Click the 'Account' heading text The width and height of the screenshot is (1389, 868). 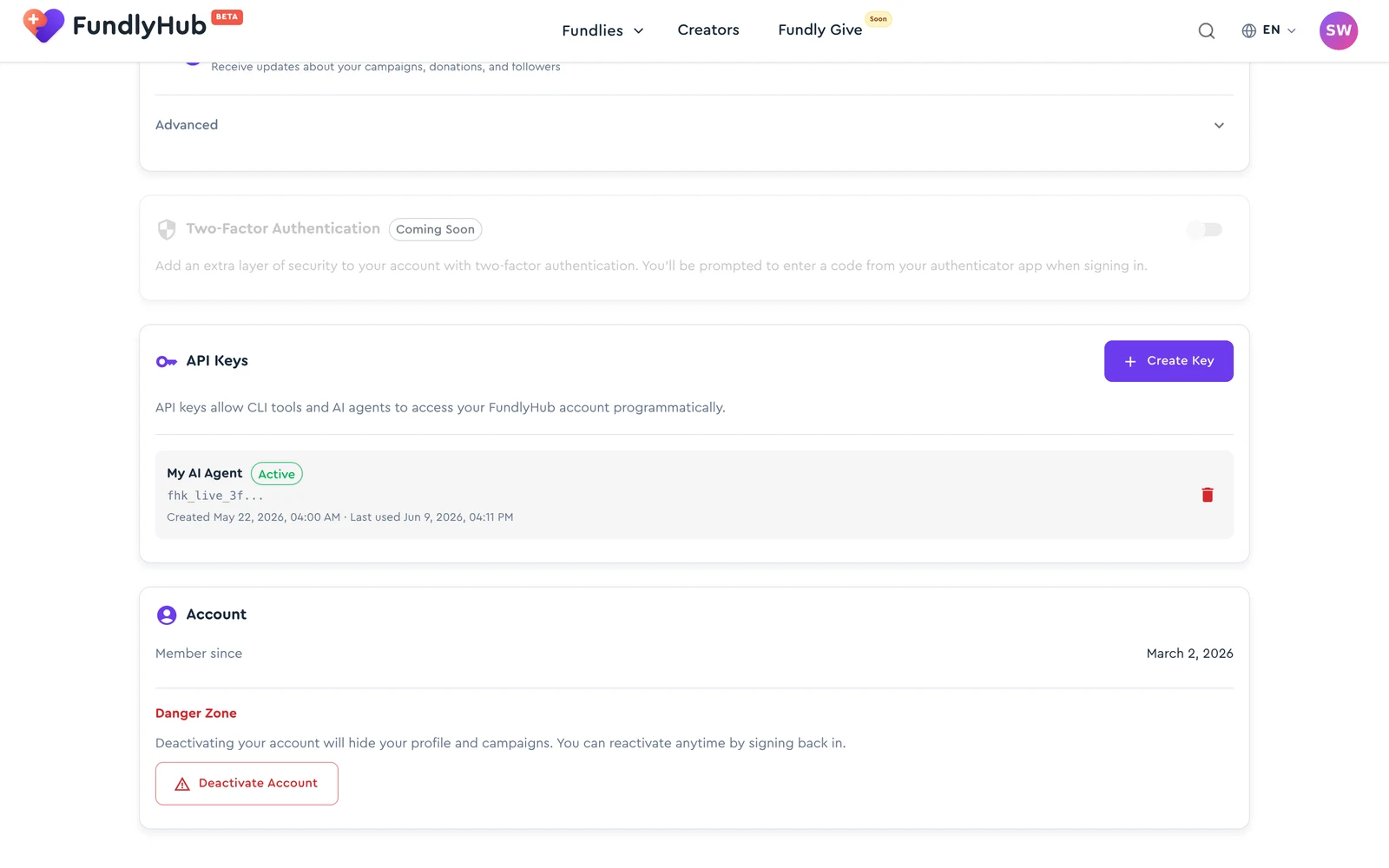(x=216, y=615)
